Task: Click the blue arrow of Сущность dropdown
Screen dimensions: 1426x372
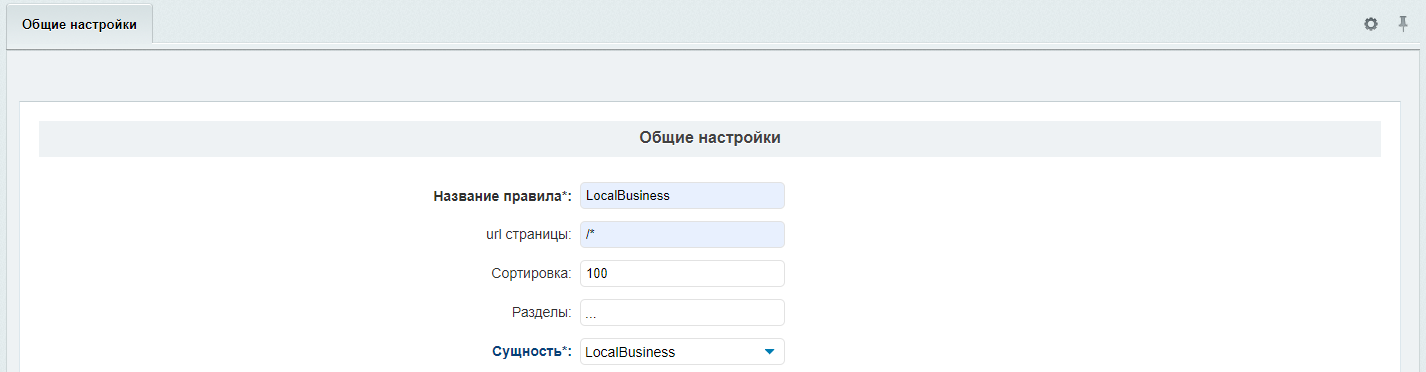Action: click(x=769, y=352)
